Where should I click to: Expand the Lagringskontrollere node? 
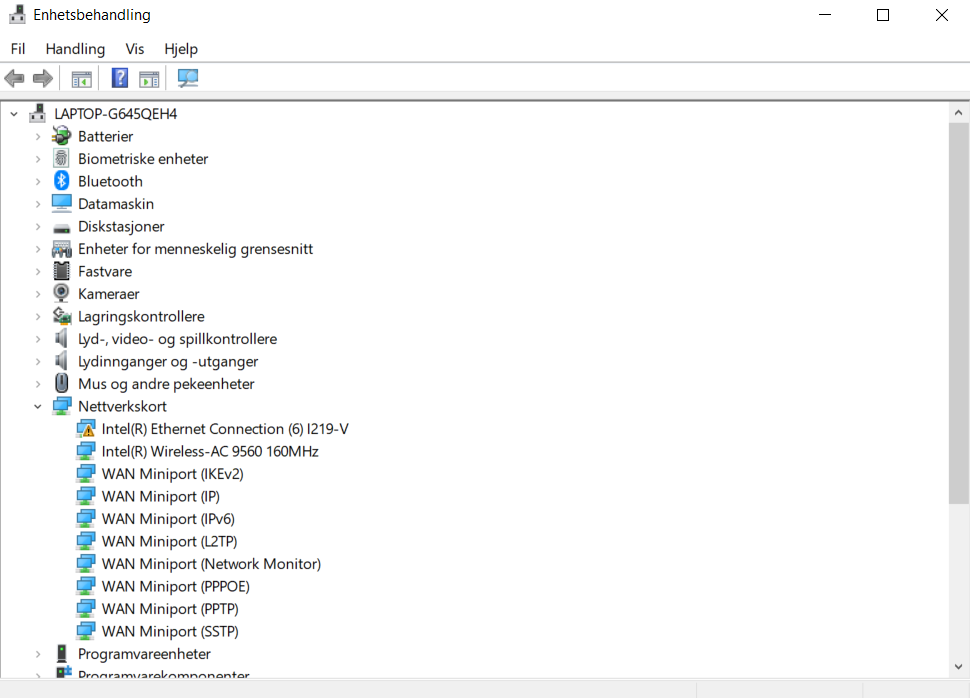pyautogui.click(x=38, y=317)
